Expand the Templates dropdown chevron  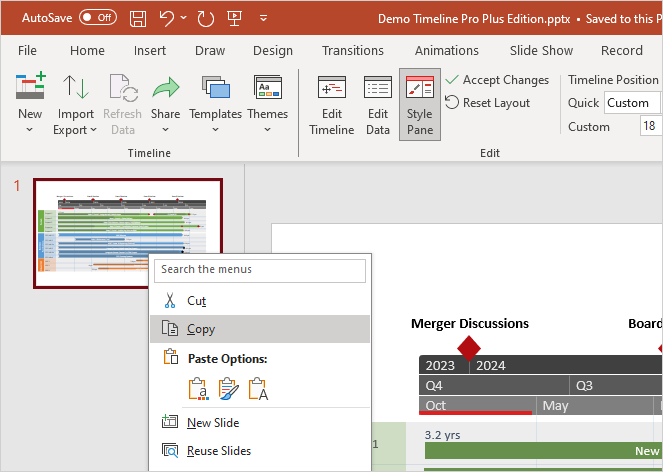pos(216,130)
